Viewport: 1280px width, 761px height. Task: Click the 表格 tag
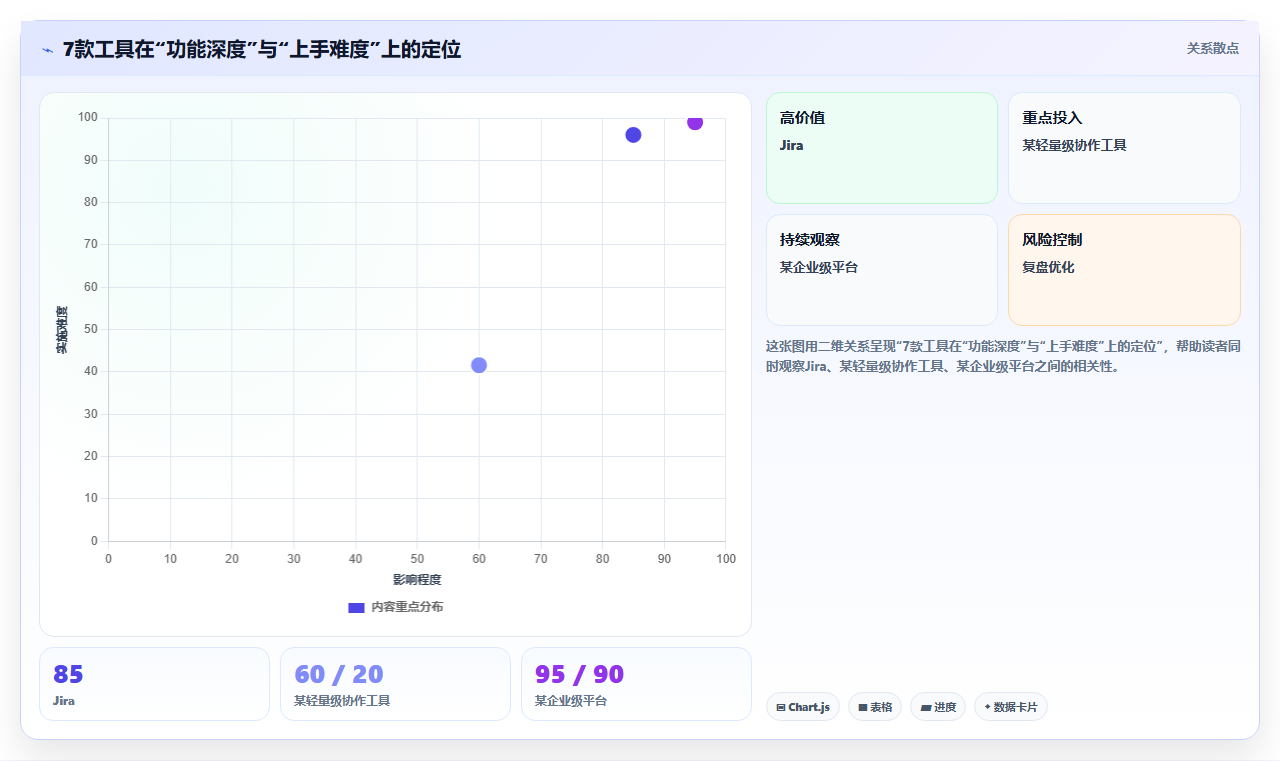pos(875,707)
